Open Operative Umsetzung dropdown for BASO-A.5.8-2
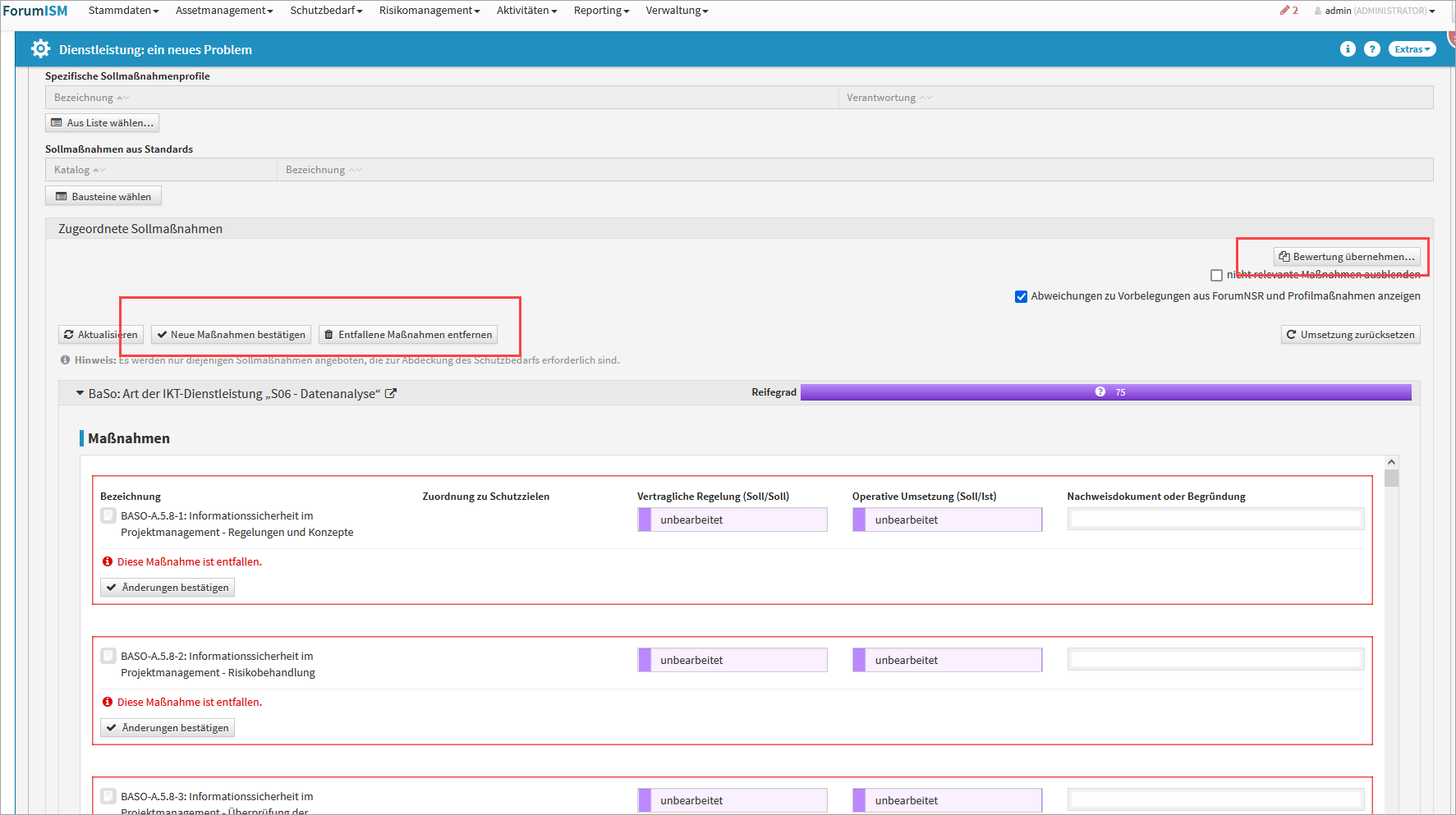The height and width of the screenshot is (815, 1456). (x=947, y=661)
